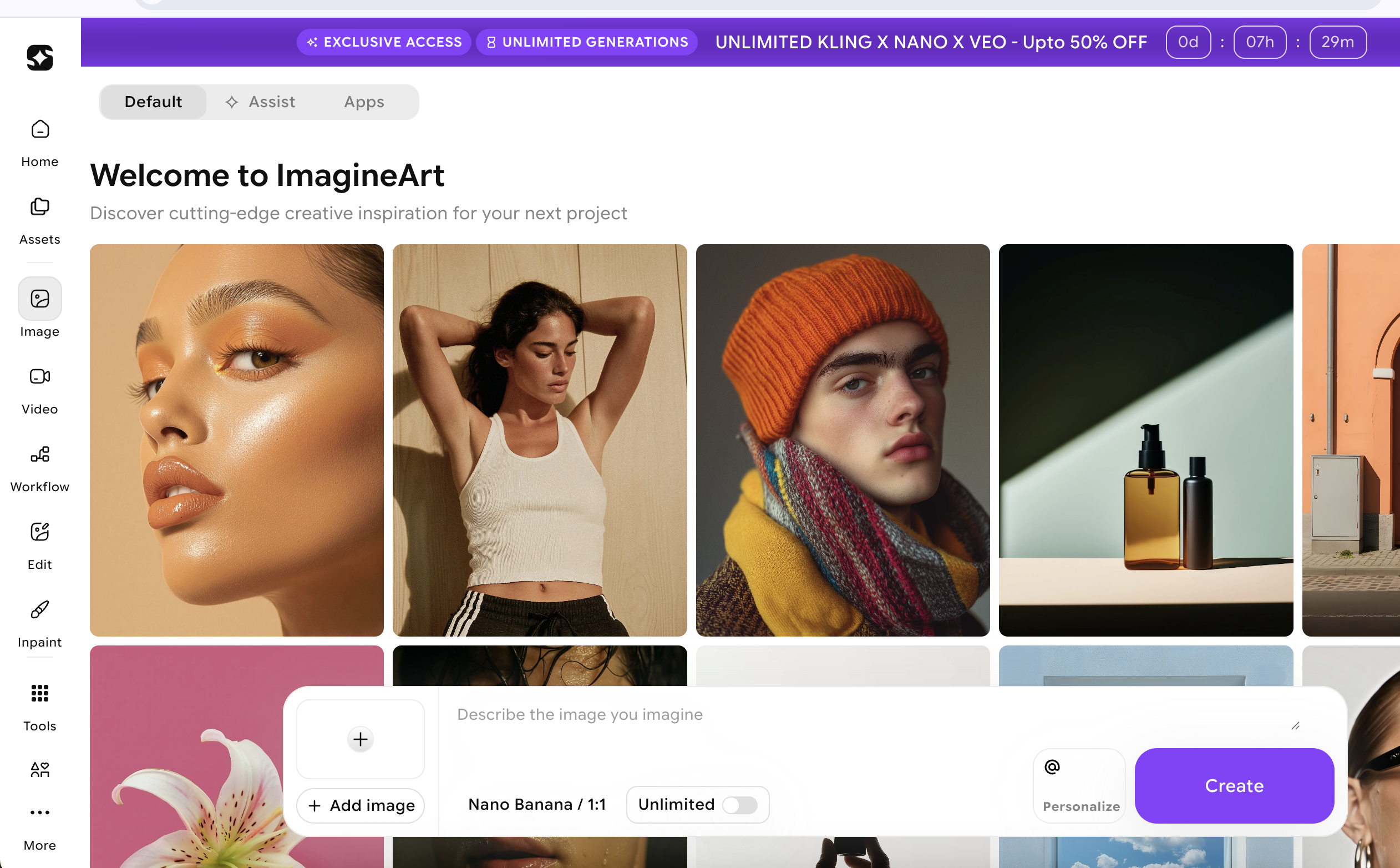1400x868 pixels.
Task: Select the Video generation icon
Action: (39, 377)
